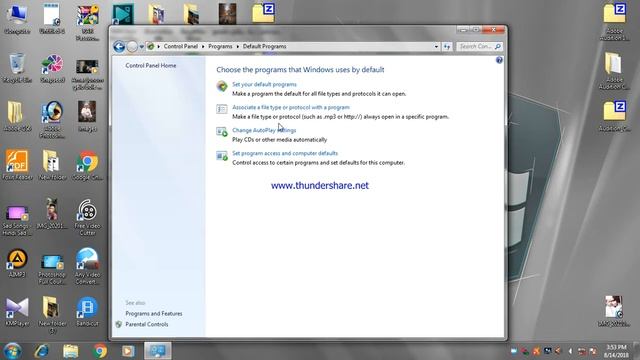Open the Computer desktop icon

tap(17, 20)
